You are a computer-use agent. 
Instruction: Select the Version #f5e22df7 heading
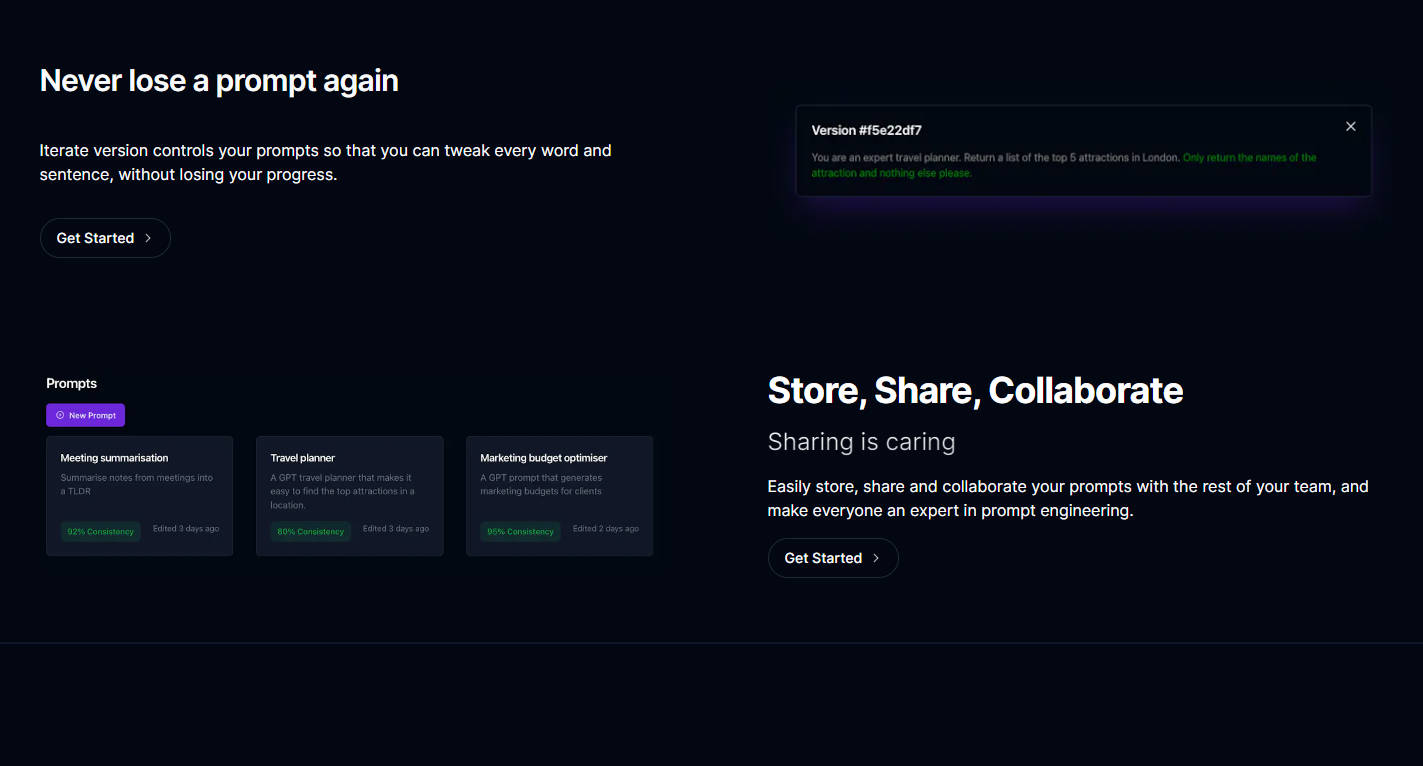coord(868,129)
